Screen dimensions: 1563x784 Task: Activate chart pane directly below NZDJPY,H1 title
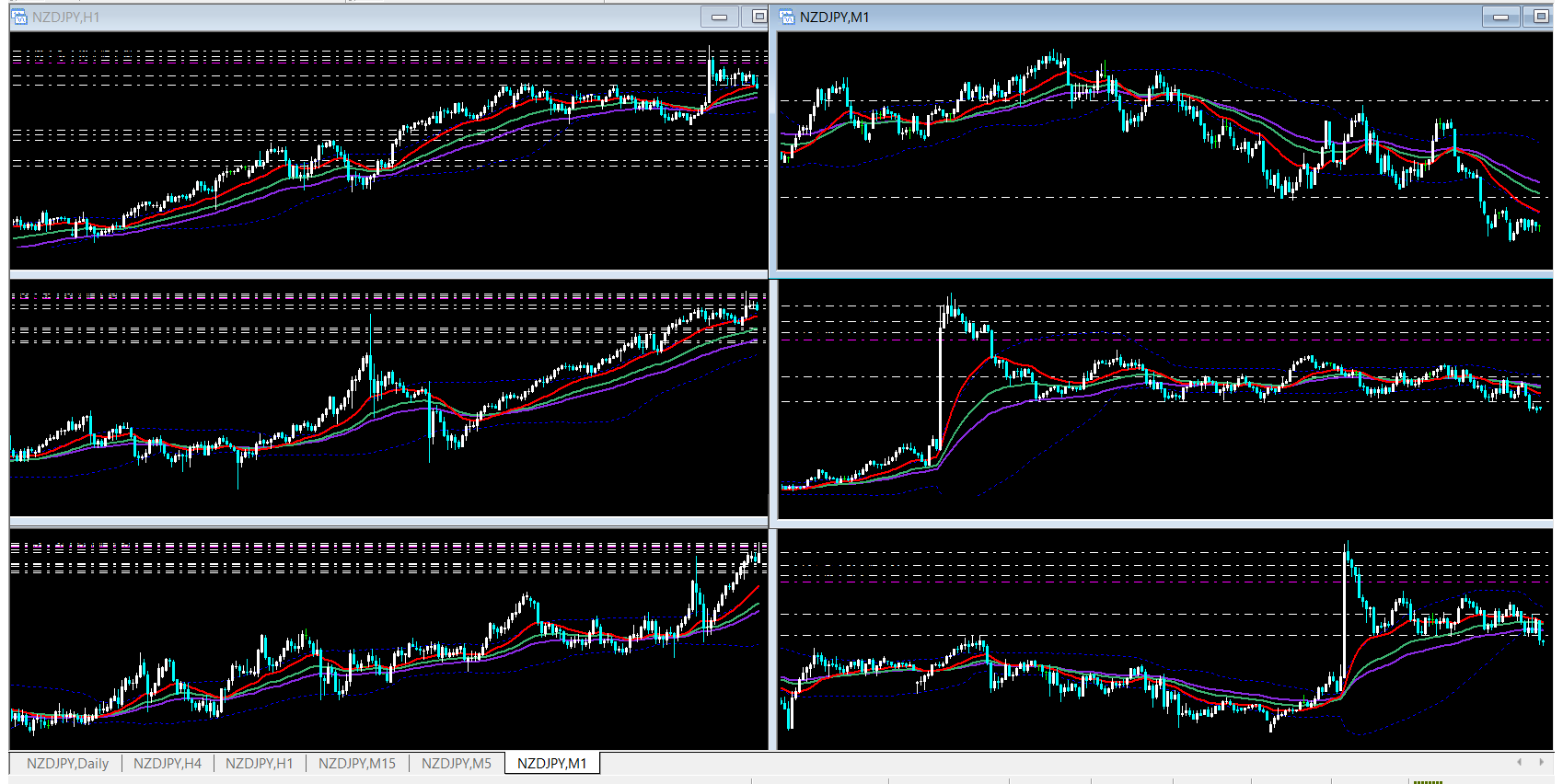(388, 151)
